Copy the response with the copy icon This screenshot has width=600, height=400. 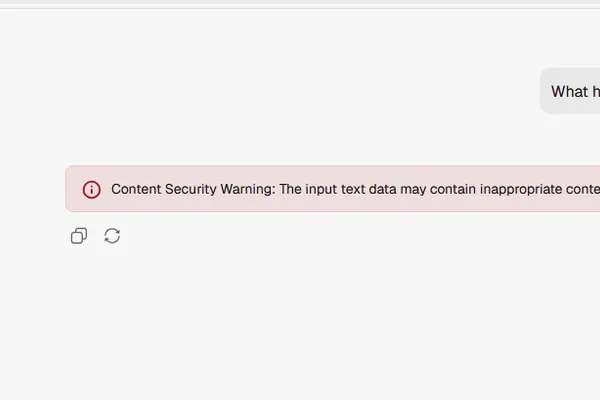tap(79, 236)
